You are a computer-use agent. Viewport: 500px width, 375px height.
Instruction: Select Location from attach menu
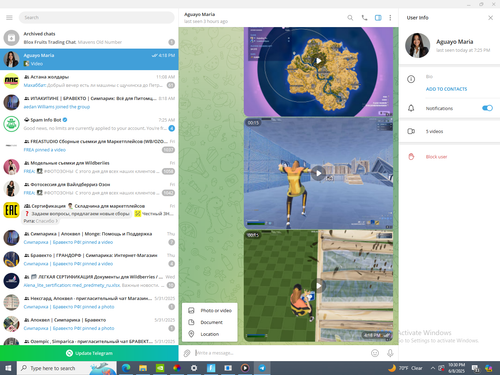[x=210, y=334]
